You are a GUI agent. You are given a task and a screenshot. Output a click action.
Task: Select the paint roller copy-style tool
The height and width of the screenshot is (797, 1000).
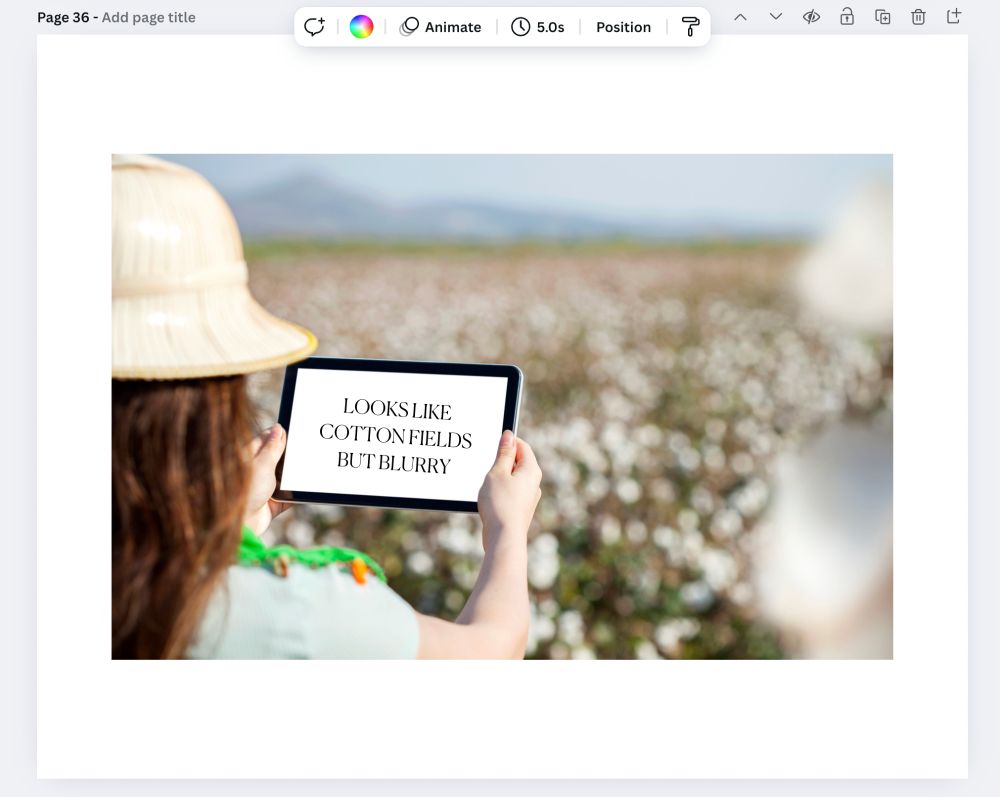point(691,26)
